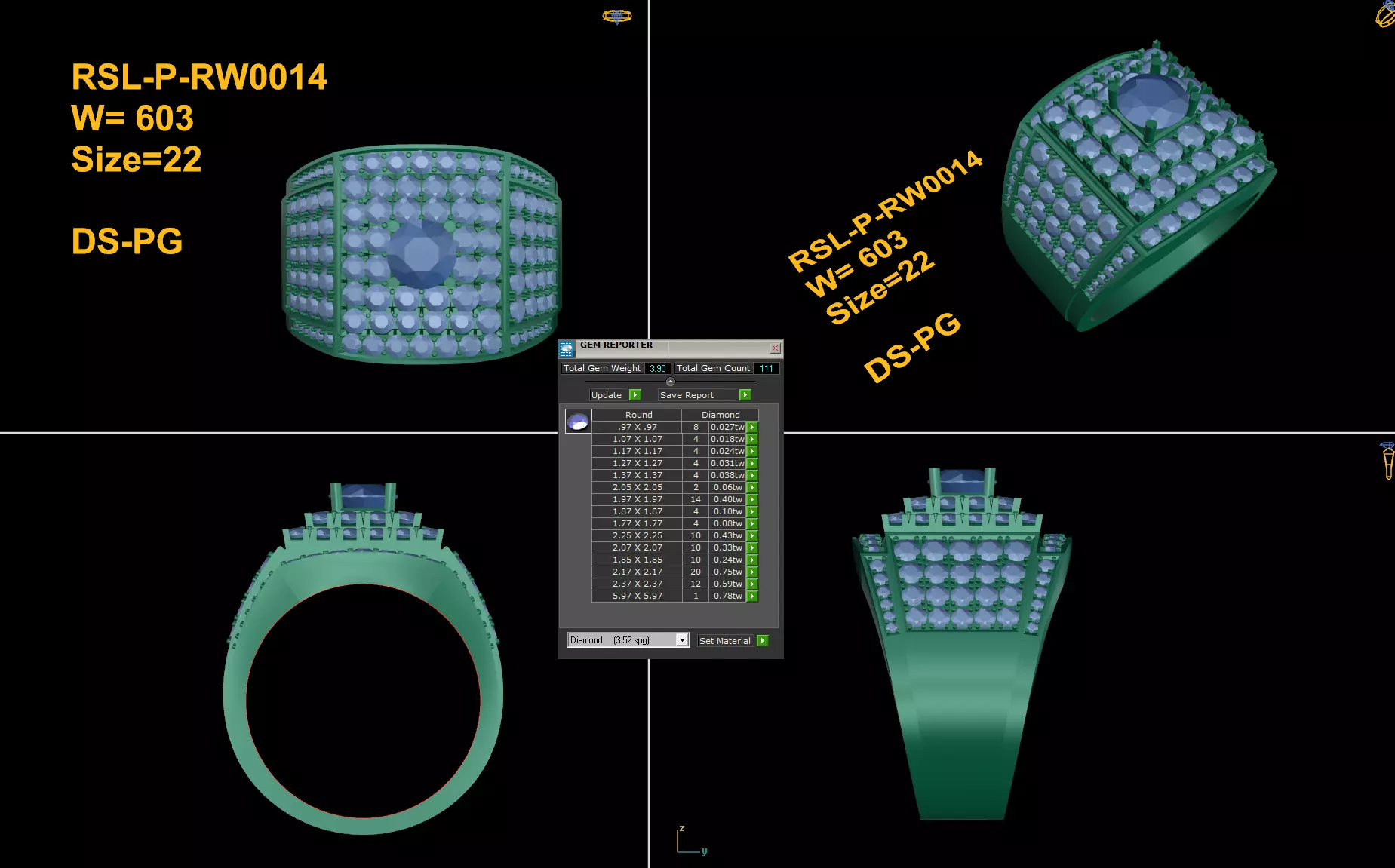The width and height of the screenshot is (1395, 868).
Task: Click the green arrow for 1.97 X 1.97 row
Action: 752,499
